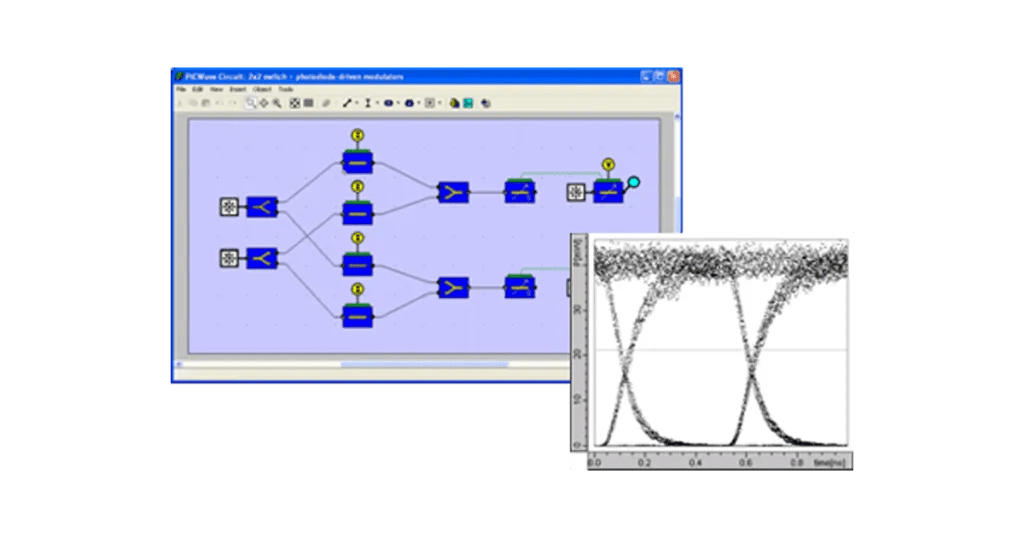Select the optical source block at right
This screenshot has height=538, width=1024.
tap(575, 192)
